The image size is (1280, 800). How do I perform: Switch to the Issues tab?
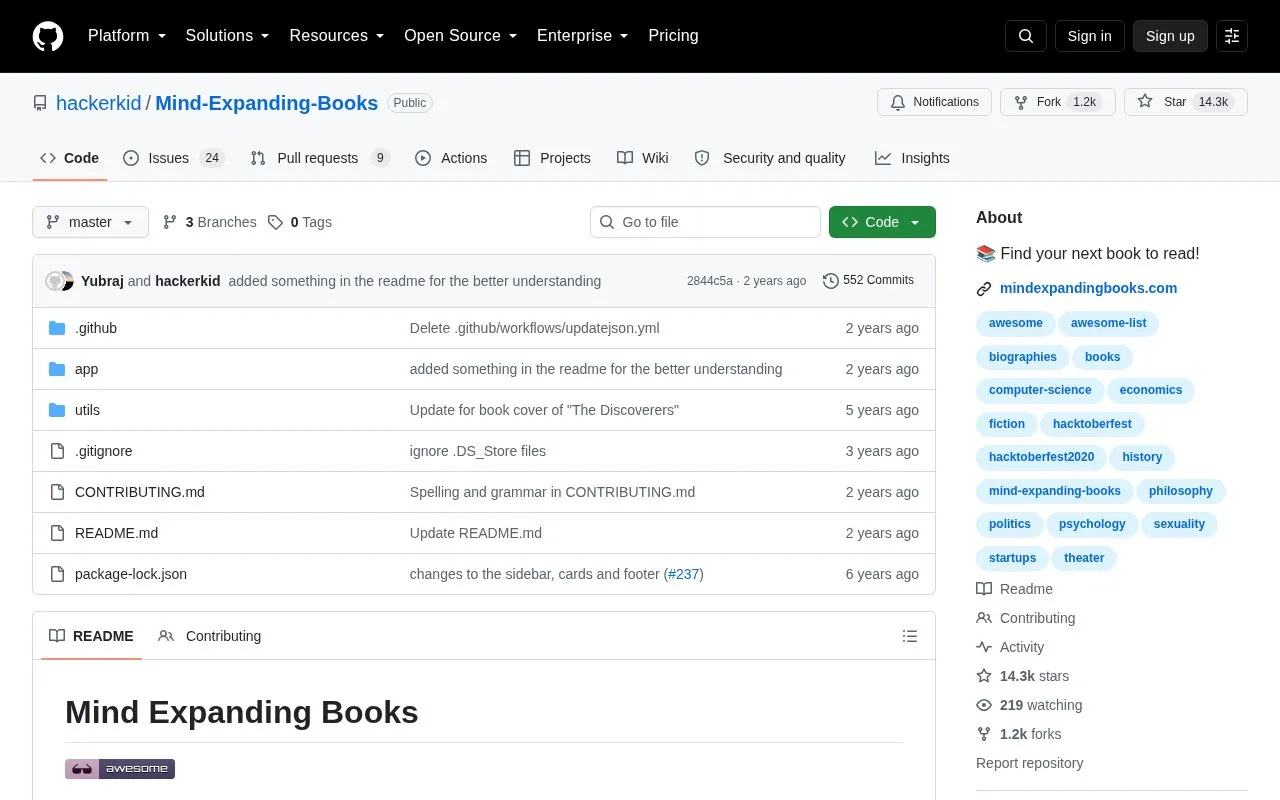coord(174,158)
